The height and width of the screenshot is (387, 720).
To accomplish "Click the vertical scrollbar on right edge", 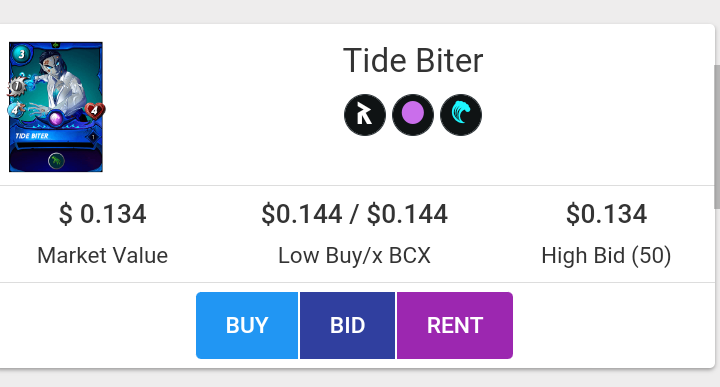I will [717, 137].
